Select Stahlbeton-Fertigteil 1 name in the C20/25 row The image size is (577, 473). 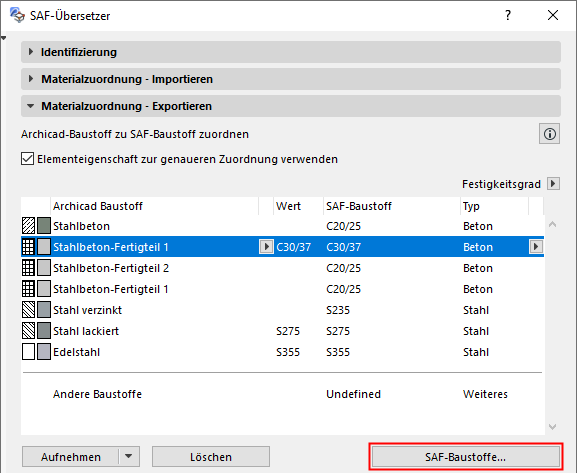[x=111, y=289]
